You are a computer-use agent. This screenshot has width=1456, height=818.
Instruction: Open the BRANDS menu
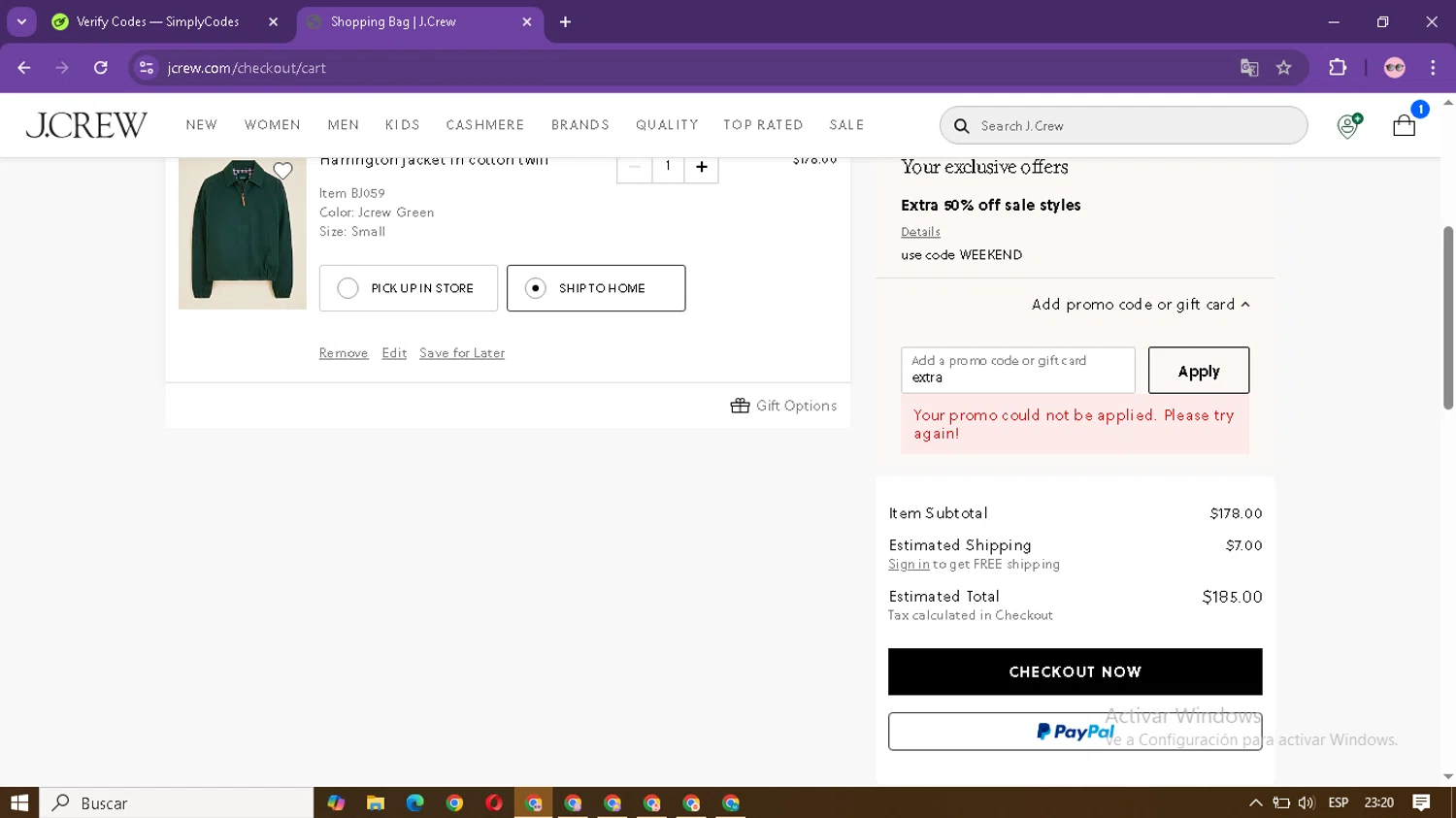pos(580,125)
